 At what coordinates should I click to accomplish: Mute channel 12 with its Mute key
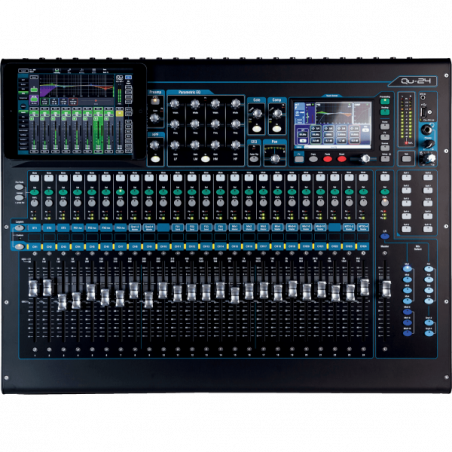tap(192, 178)
